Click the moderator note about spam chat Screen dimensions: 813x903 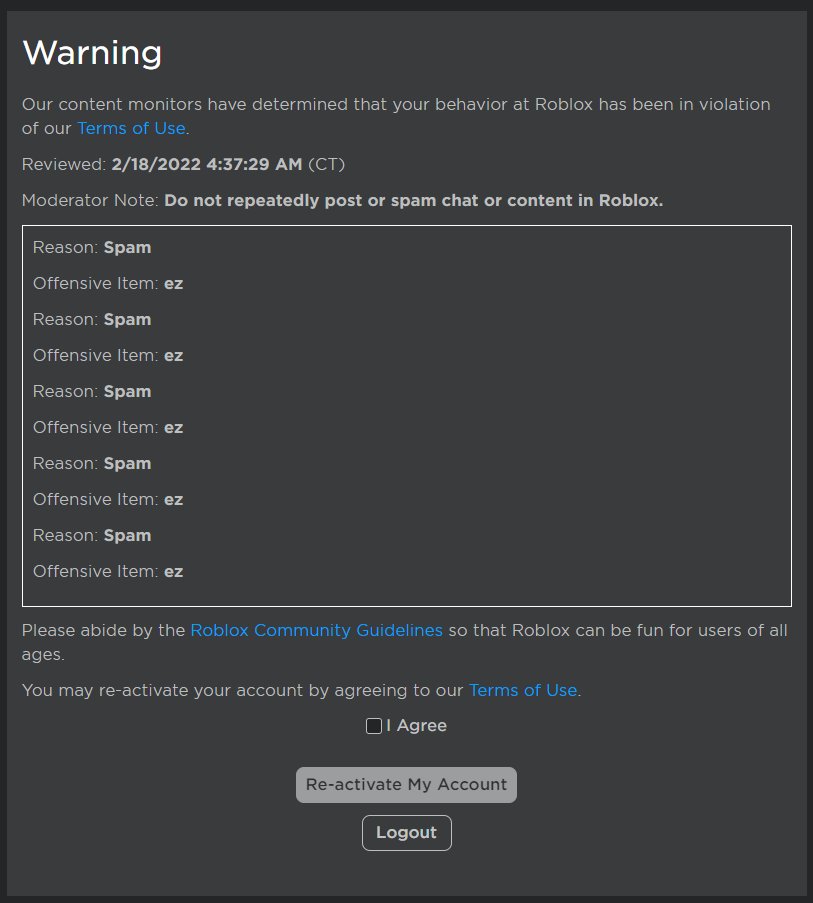413,200
